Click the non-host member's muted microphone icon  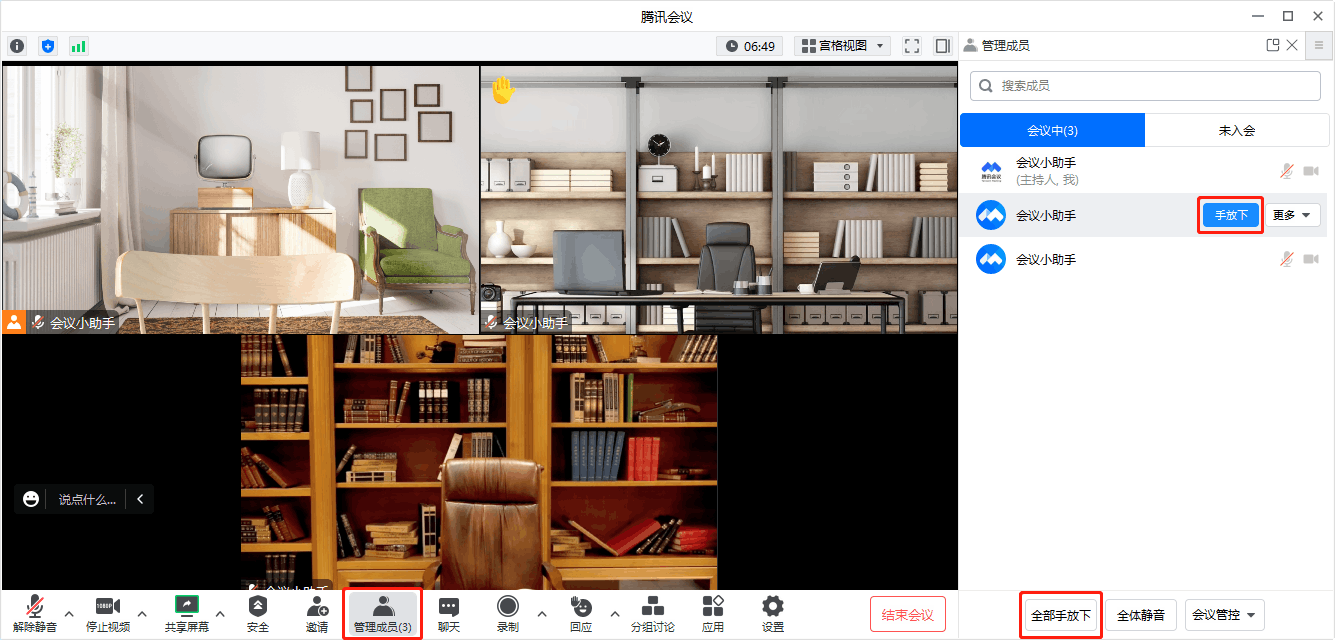[x=1287, y=259]
